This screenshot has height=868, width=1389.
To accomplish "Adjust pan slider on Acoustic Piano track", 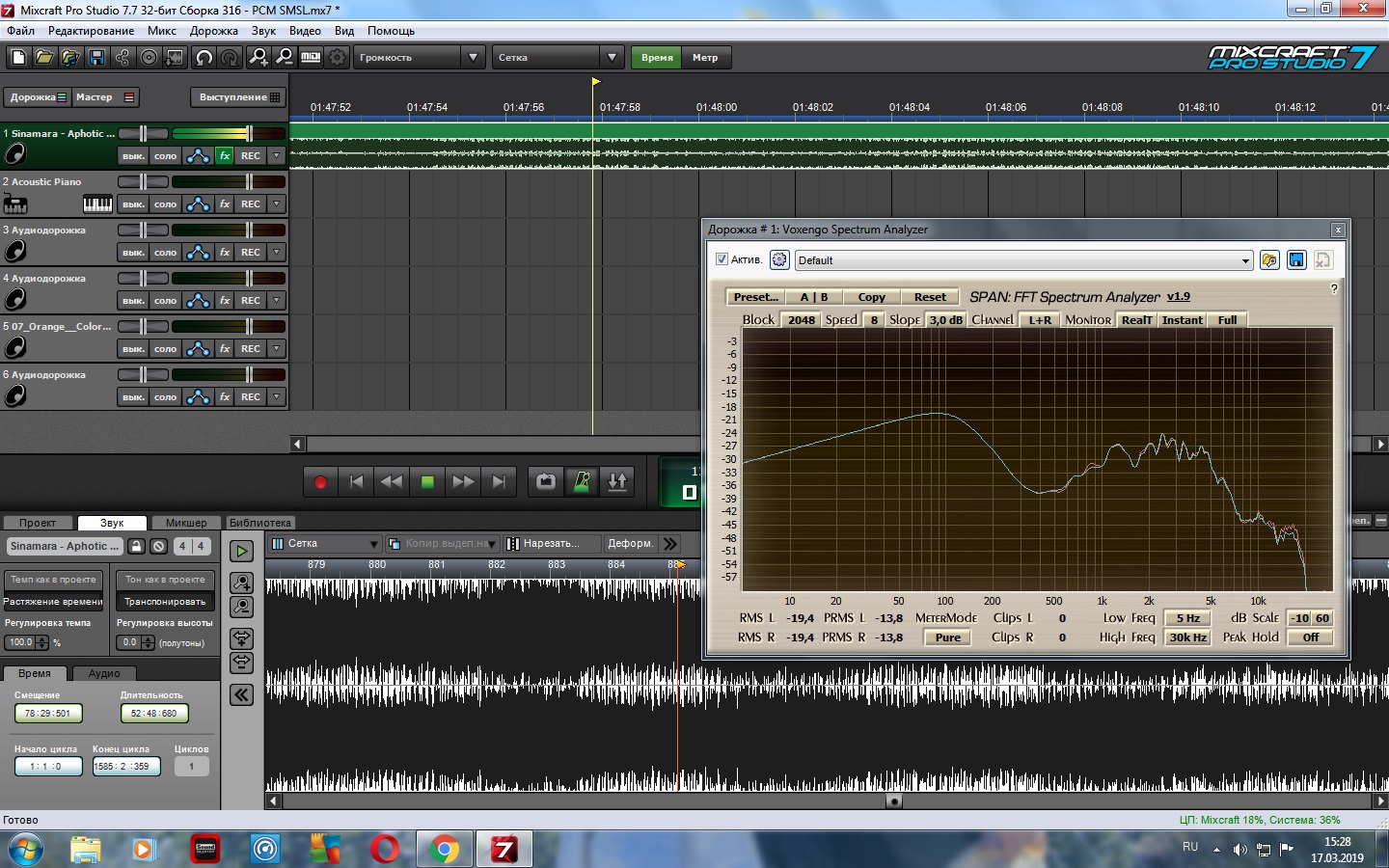I will (x=143, y=181).
